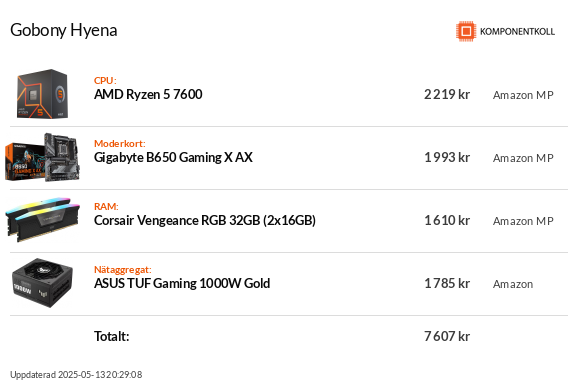Click the Gigabyte B650 Gaming X AX name
The width and height of the screenshot is (577, 388).
pos(173,158)
